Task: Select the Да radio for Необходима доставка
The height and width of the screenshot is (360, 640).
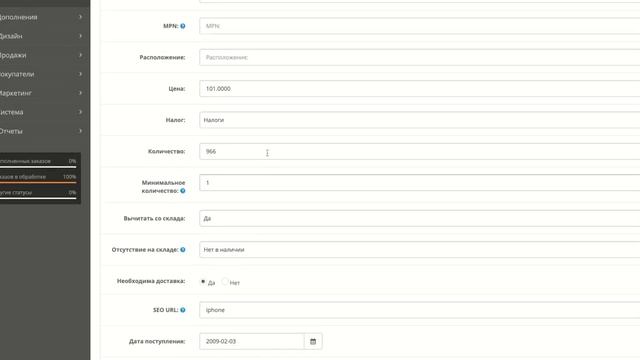Action: 203,282
